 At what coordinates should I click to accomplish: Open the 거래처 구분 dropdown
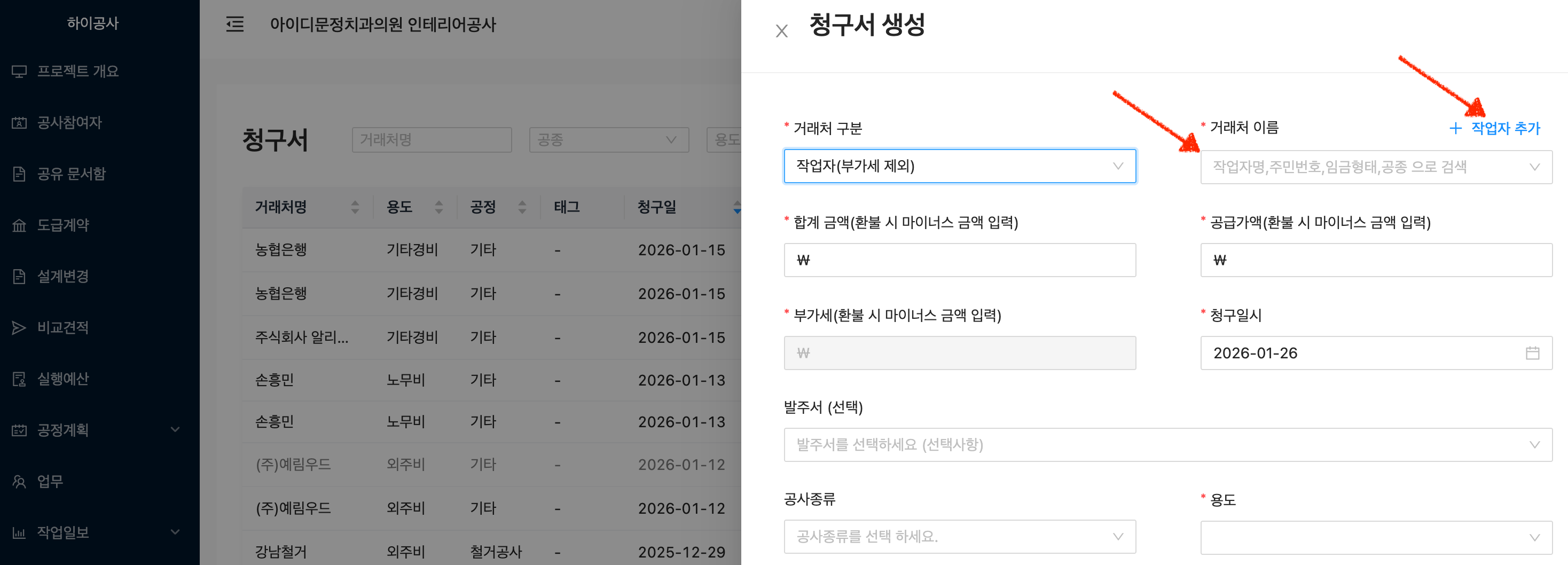[x=959, y=166]
